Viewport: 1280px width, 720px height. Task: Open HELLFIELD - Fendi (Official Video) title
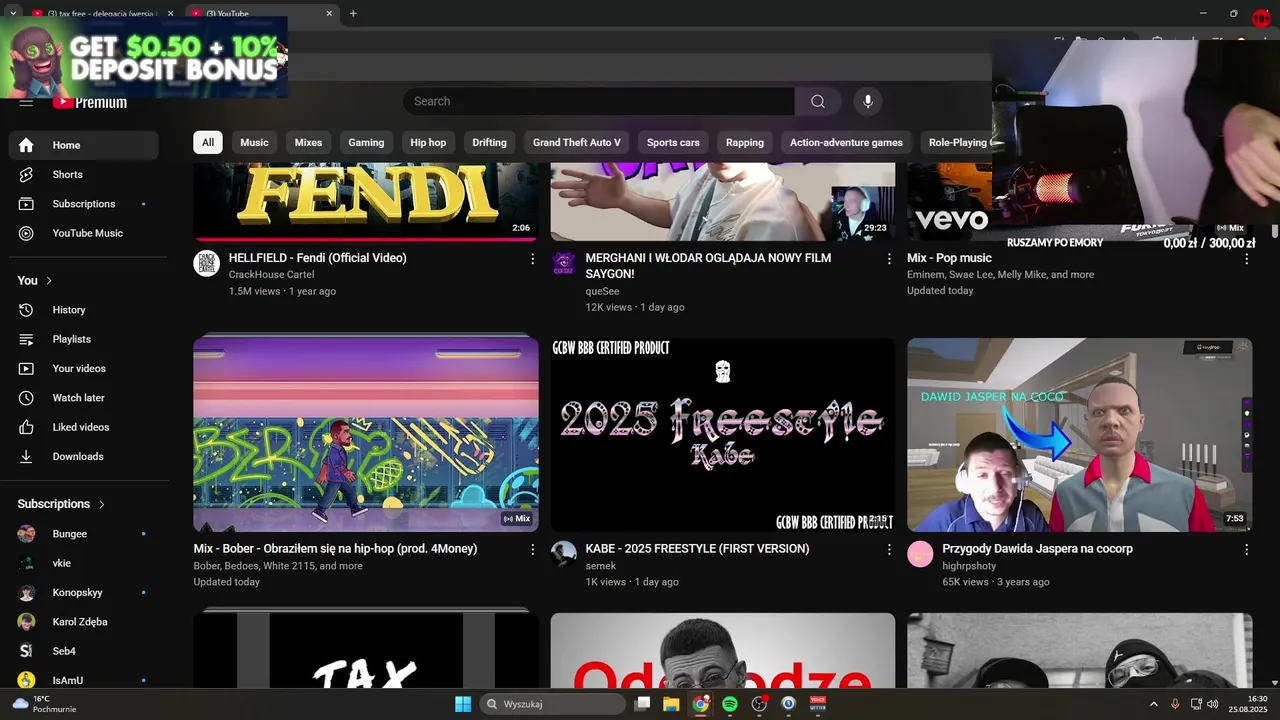[318, 258]
